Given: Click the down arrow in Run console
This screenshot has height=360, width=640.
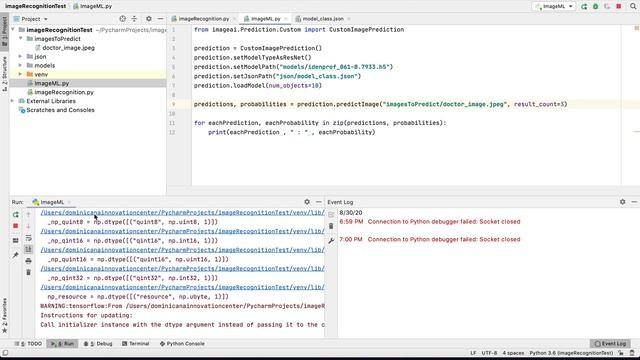Looking at the screenshot, I should [29, 226].
